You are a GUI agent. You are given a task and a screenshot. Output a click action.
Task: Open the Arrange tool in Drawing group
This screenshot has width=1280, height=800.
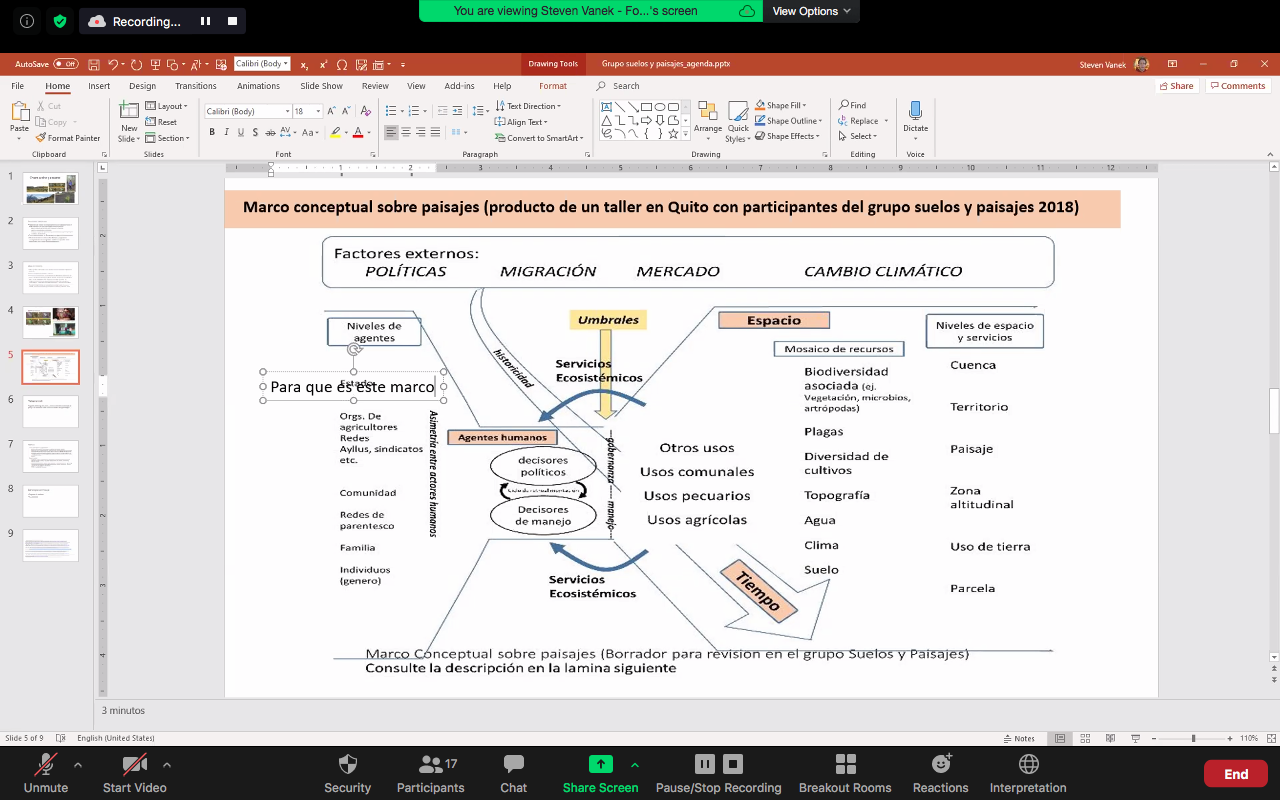708,116
